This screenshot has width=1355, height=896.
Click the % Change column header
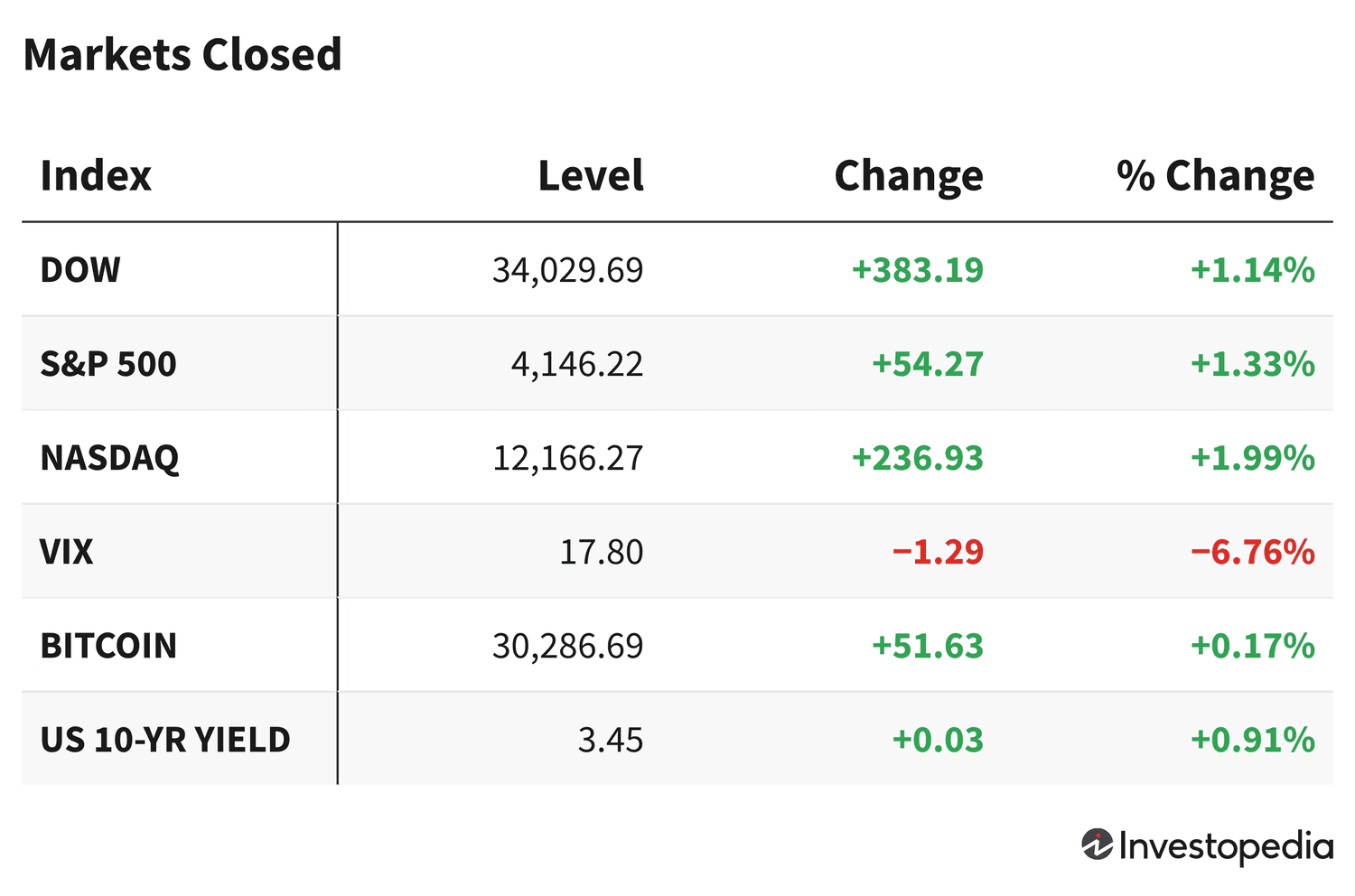pos(1215,175)
